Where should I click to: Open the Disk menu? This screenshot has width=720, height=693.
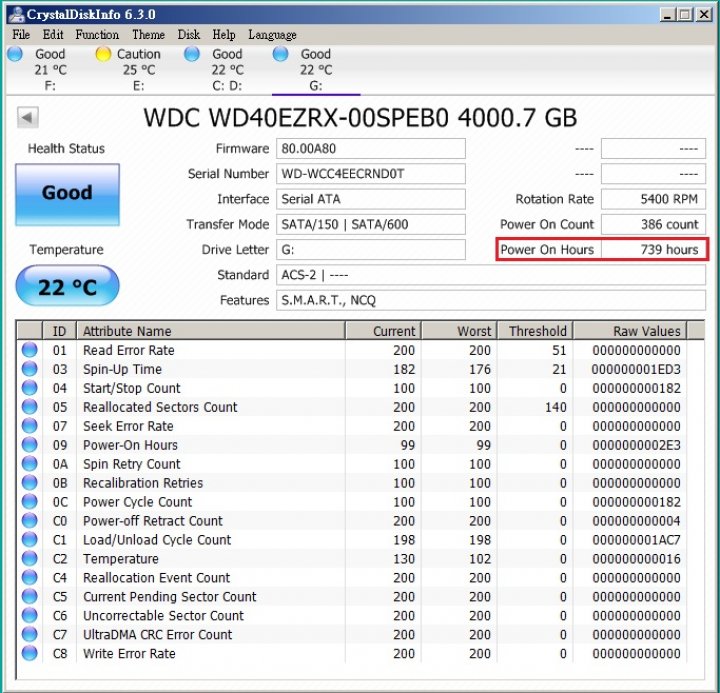tap(189, 34)
